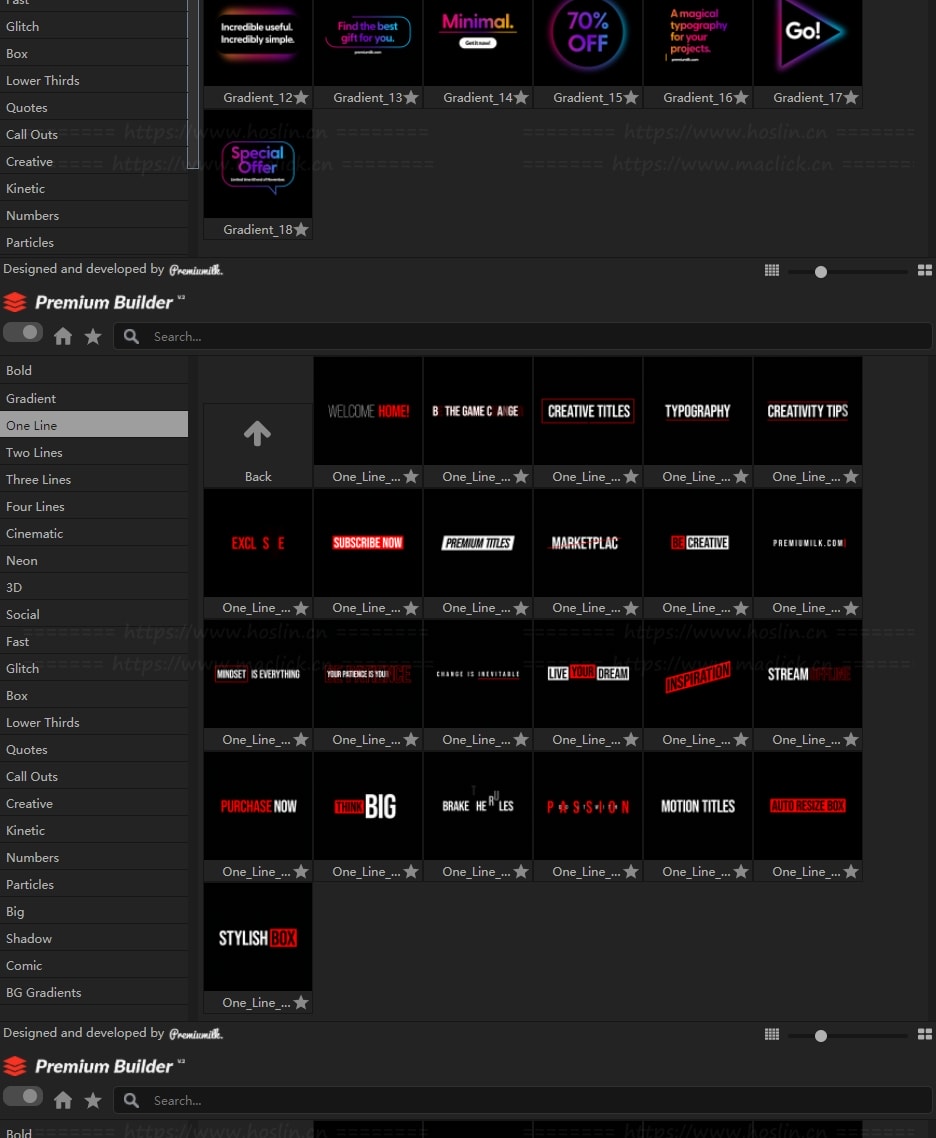Viewport: 936px width, 1138px height.
Task: Select the PASSION title thumbnail
Action: coord(588,806)
